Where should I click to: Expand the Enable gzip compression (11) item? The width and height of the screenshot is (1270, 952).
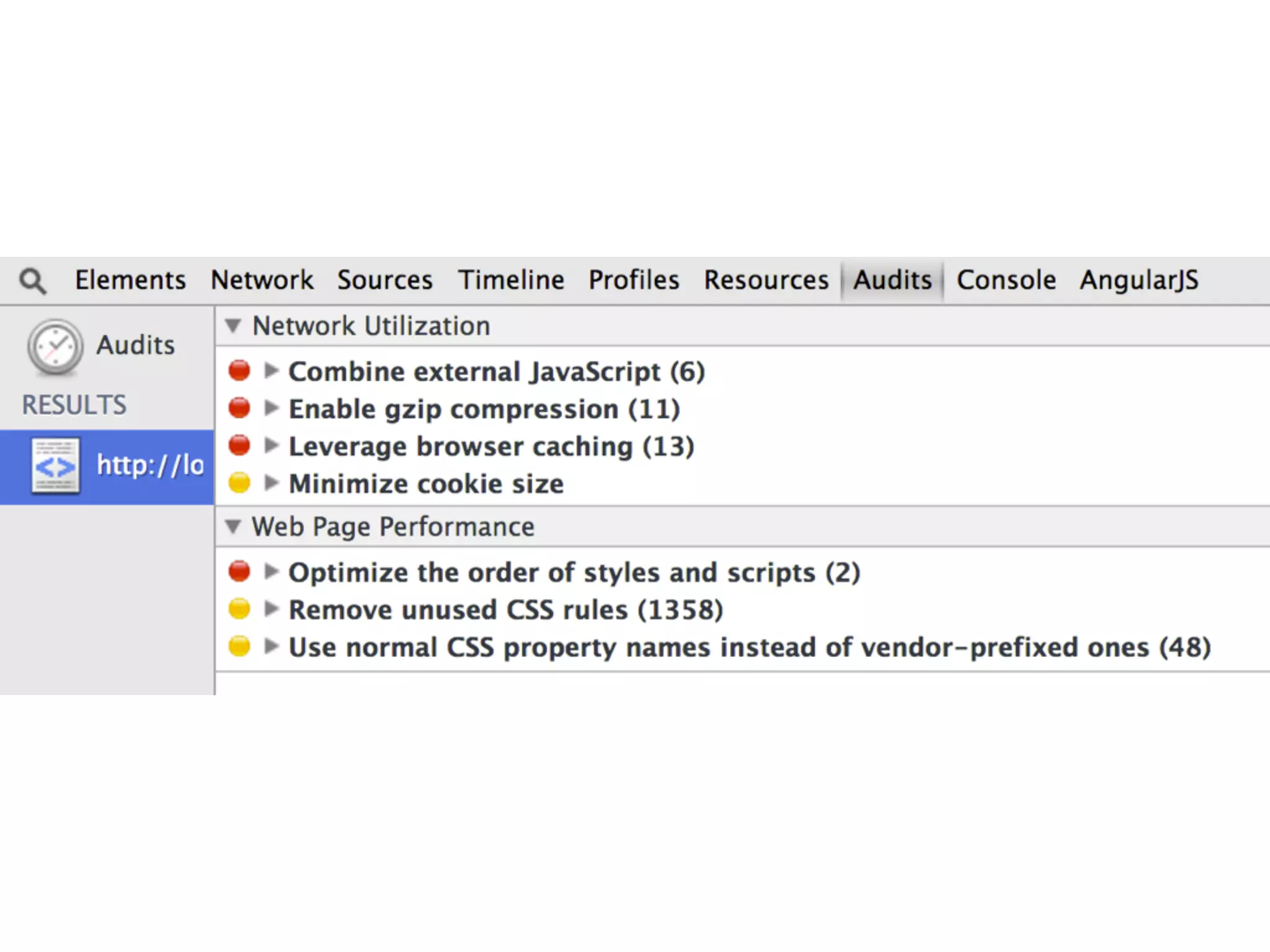[271, 408]
